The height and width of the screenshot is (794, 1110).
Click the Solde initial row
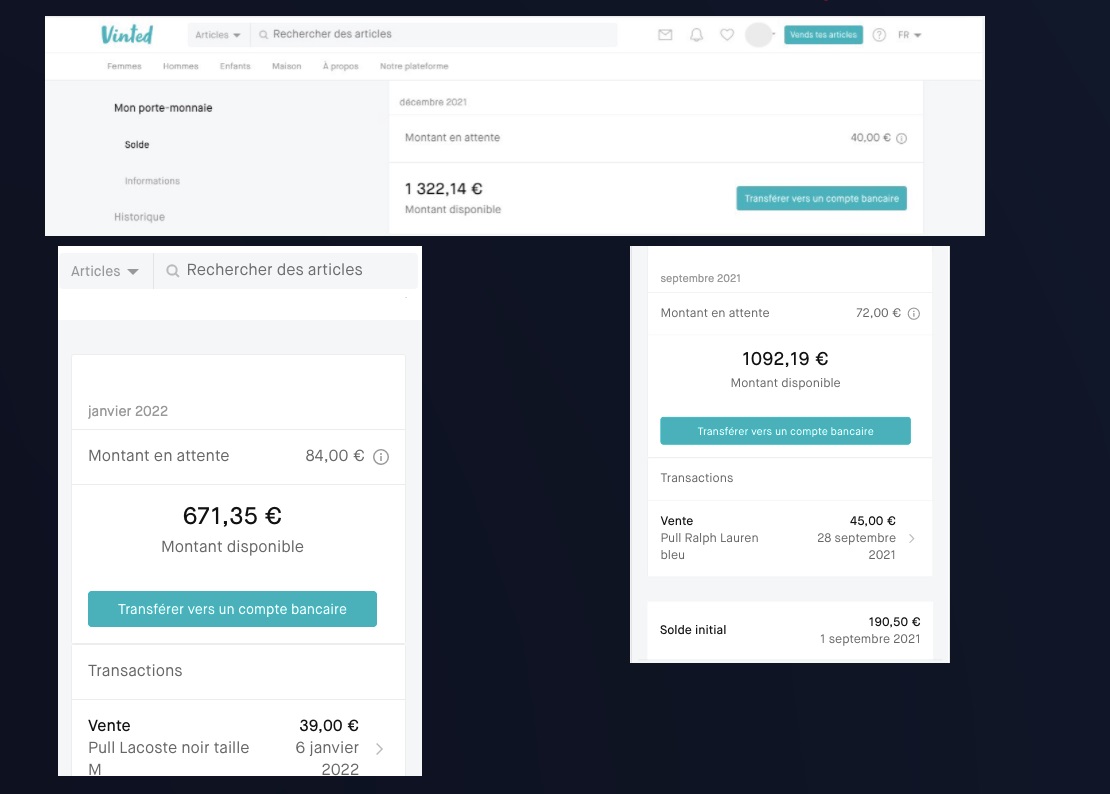[x=789, y=630]
